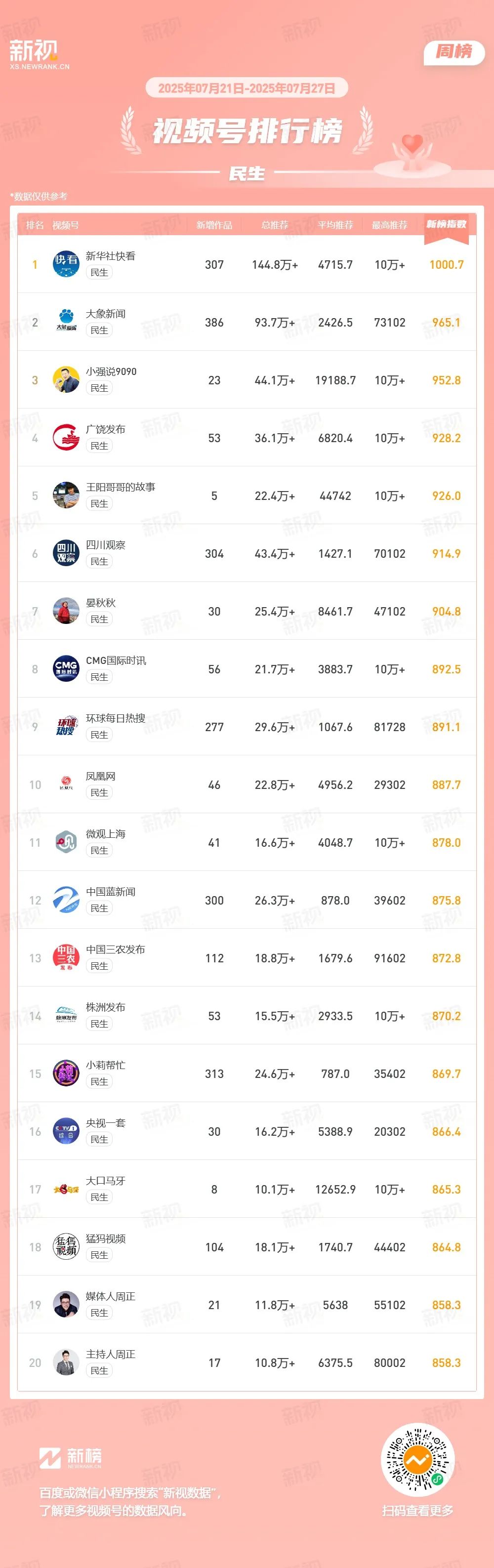Click the 主持人周正 account name
The width and height of the screenshot is (494, 1568).
pos(111,1355)
